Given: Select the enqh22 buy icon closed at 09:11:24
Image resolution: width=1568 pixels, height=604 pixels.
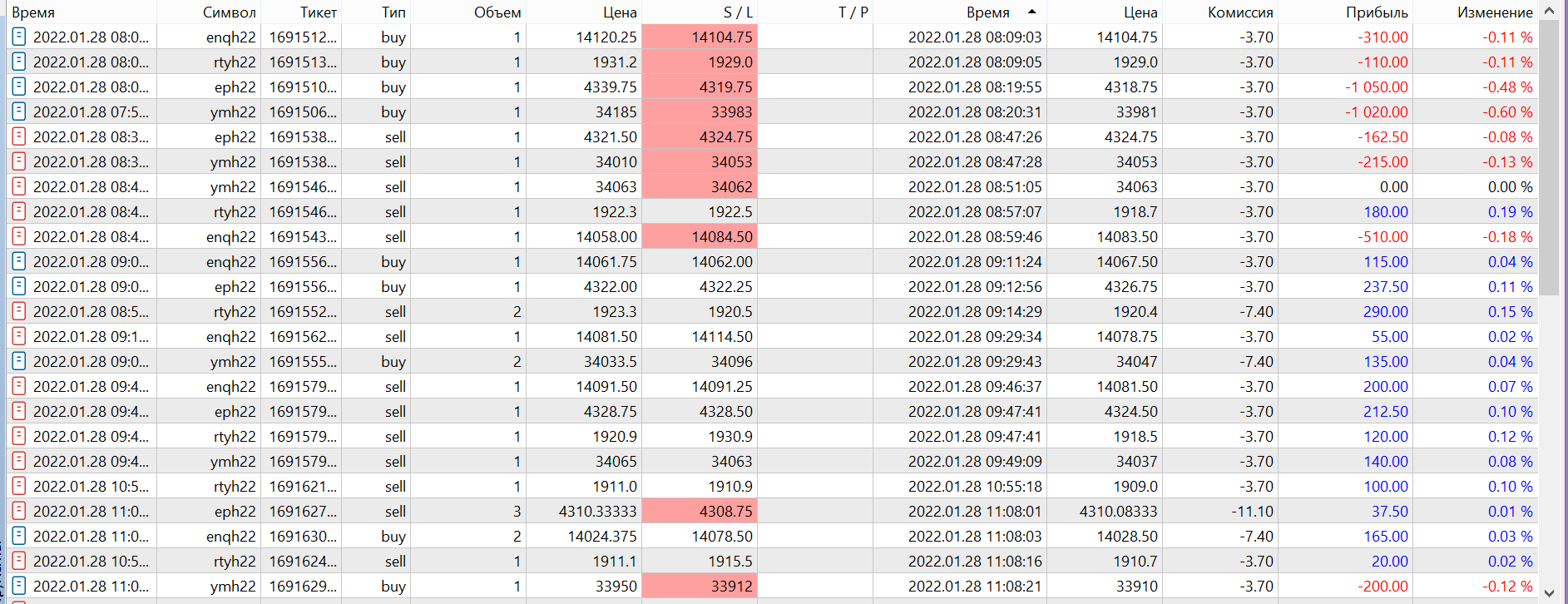Looking at the screenshot, I should coord(18,261).
